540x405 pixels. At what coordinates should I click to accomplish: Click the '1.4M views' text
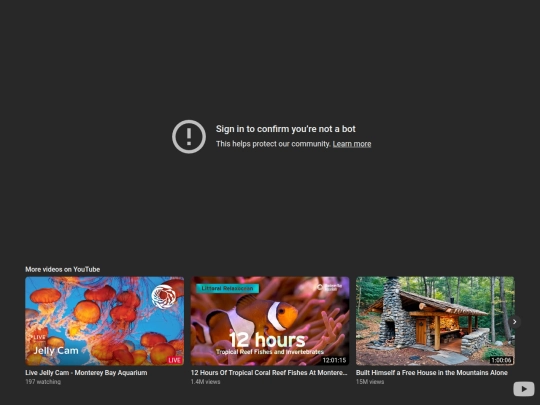point(205,382)
